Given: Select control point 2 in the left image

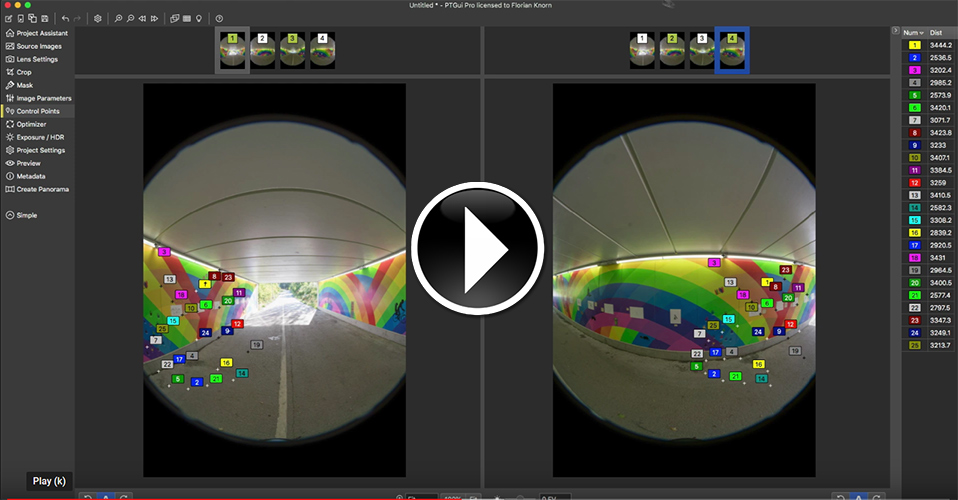Looking at the screenshot, I should pos(197,382).
